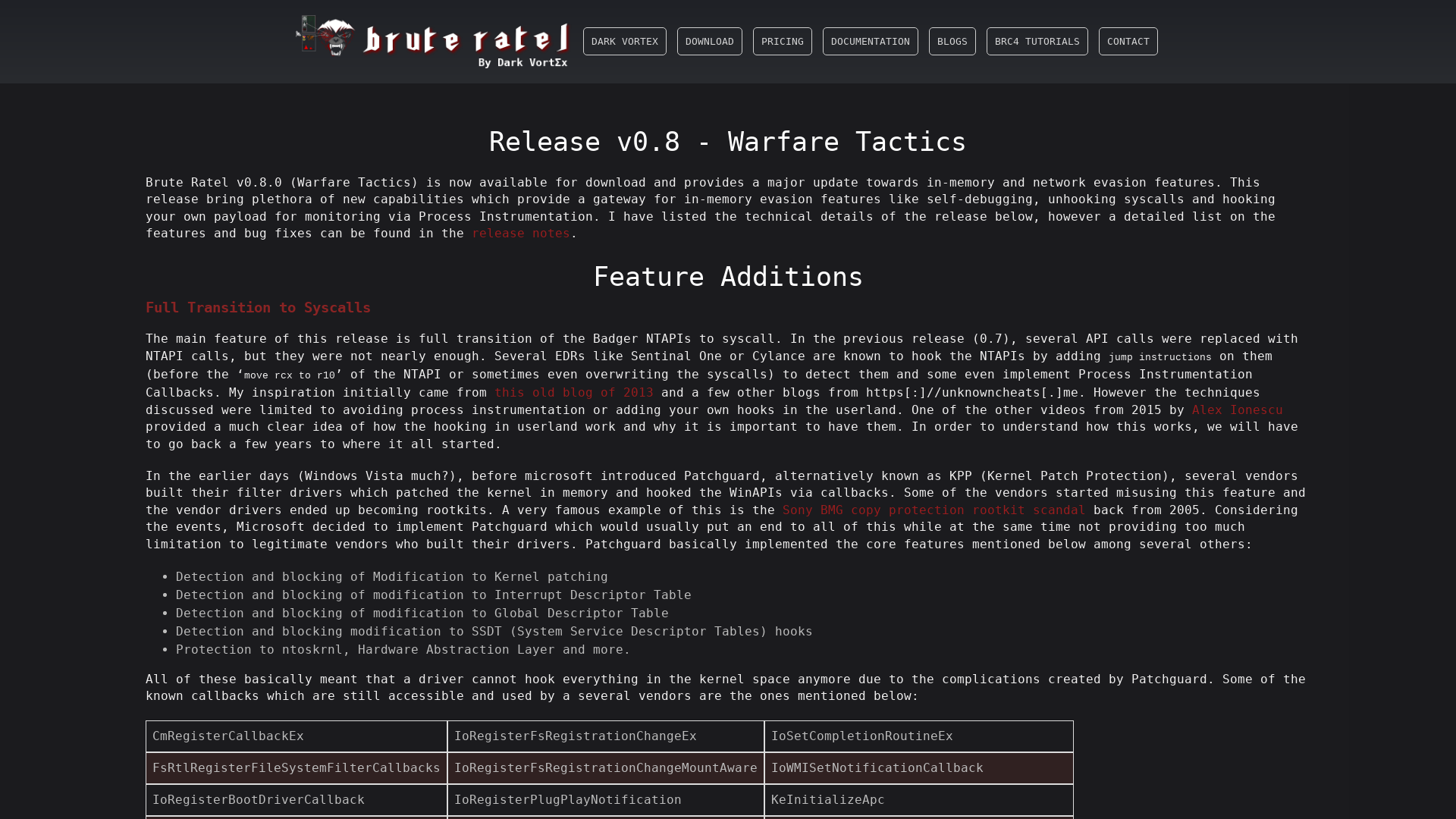Click the Global Descriptor Table bullet
Screen dimensions: 1456x819
click(x=422, y=613)
